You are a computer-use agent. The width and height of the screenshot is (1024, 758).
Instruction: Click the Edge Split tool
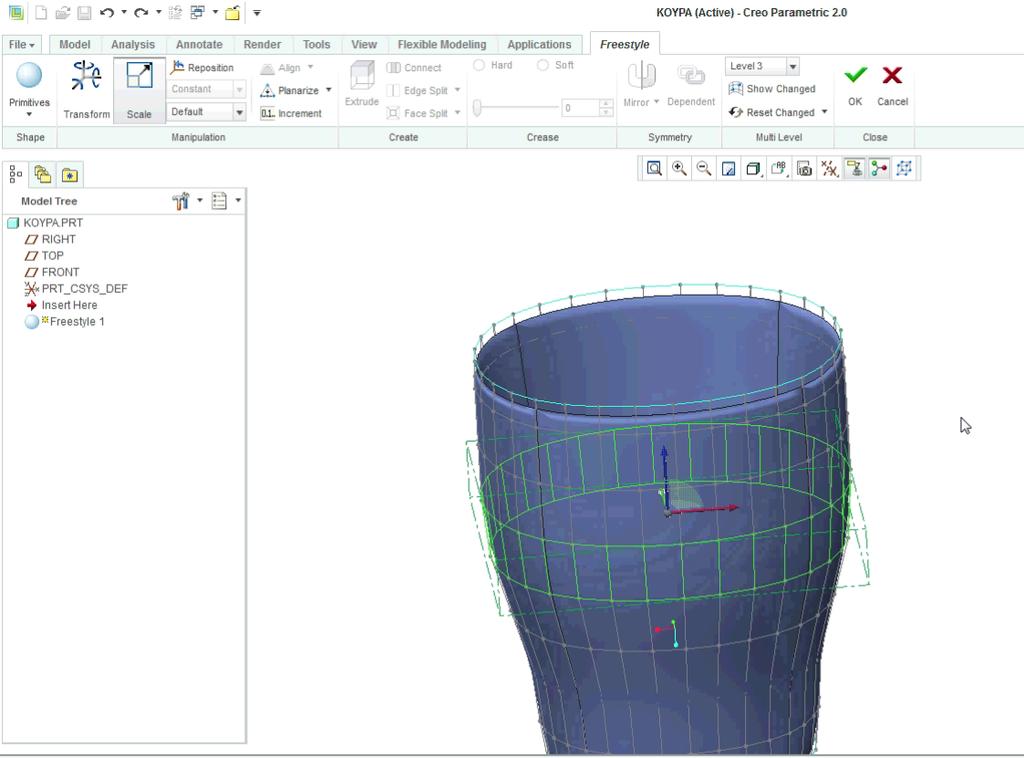(x=418, y=90)
